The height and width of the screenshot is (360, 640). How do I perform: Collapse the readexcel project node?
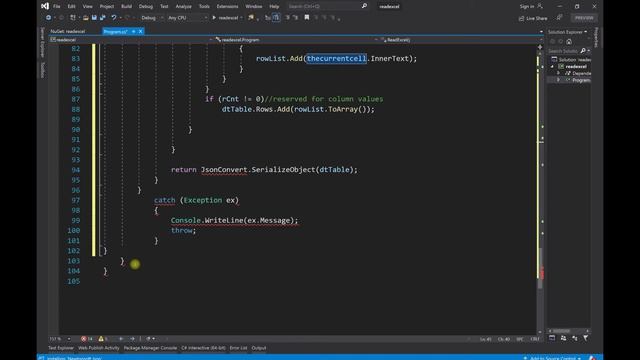pyautogui.click(x=552, y=67)
